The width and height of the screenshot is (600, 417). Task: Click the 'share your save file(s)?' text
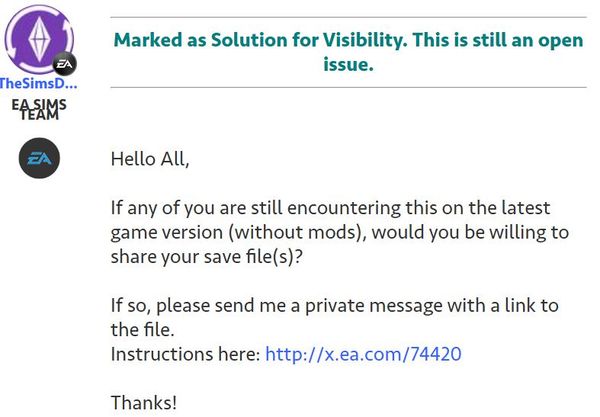(207, 257)
